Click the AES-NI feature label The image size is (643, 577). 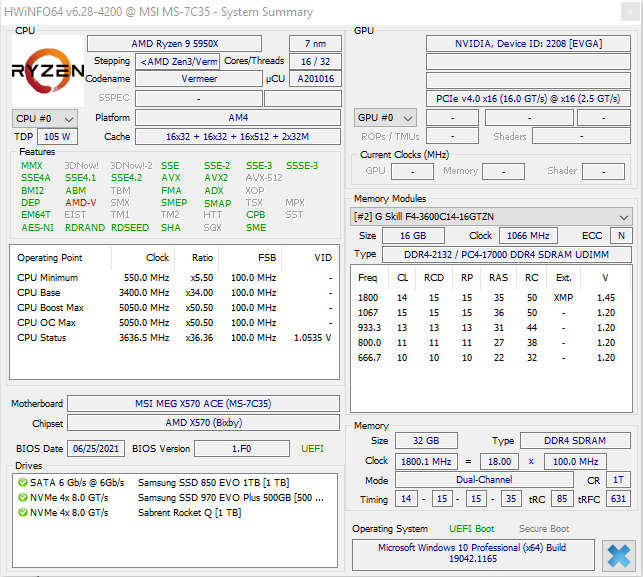tap(37, 228)
